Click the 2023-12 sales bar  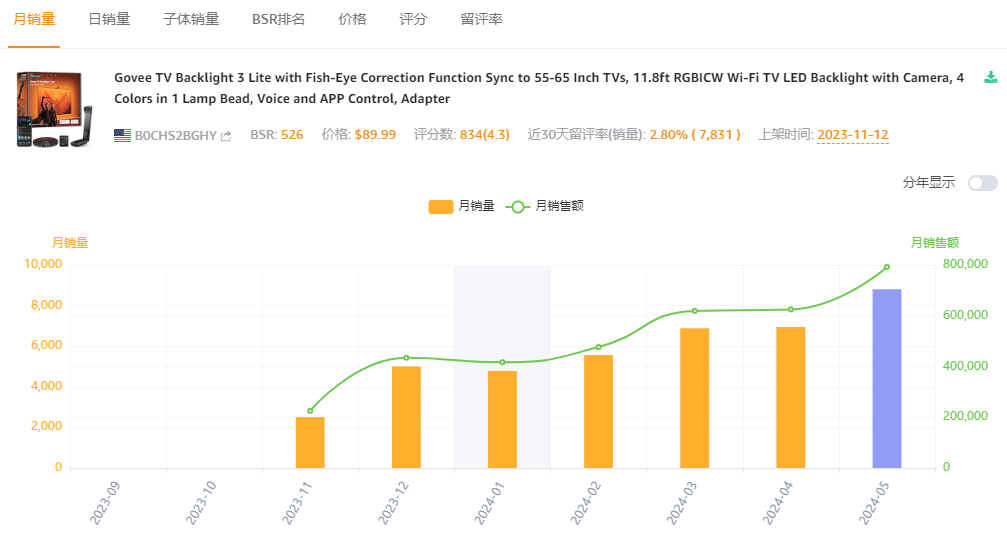tap(407, 417)
